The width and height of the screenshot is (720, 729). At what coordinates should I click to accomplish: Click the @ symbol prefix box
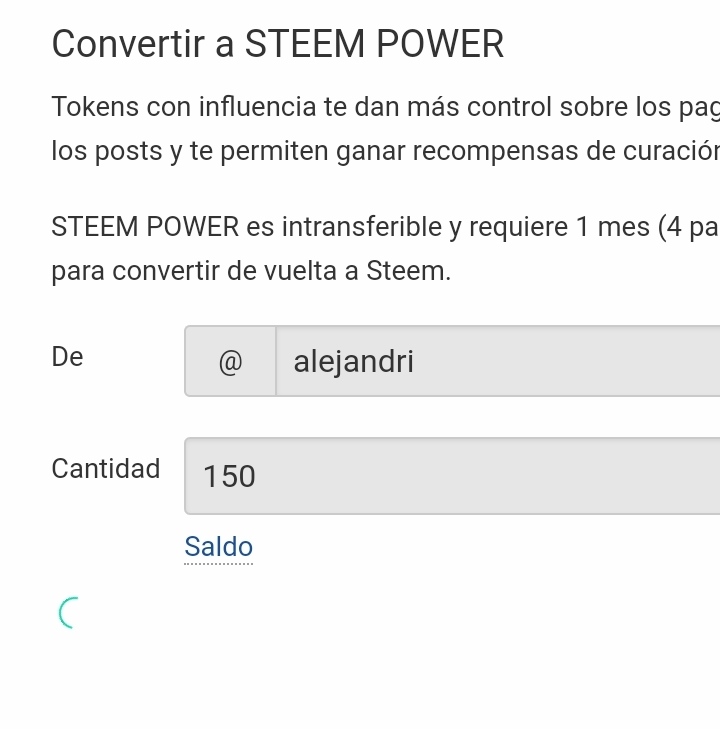pyautogui.click(x=230, y=361)
